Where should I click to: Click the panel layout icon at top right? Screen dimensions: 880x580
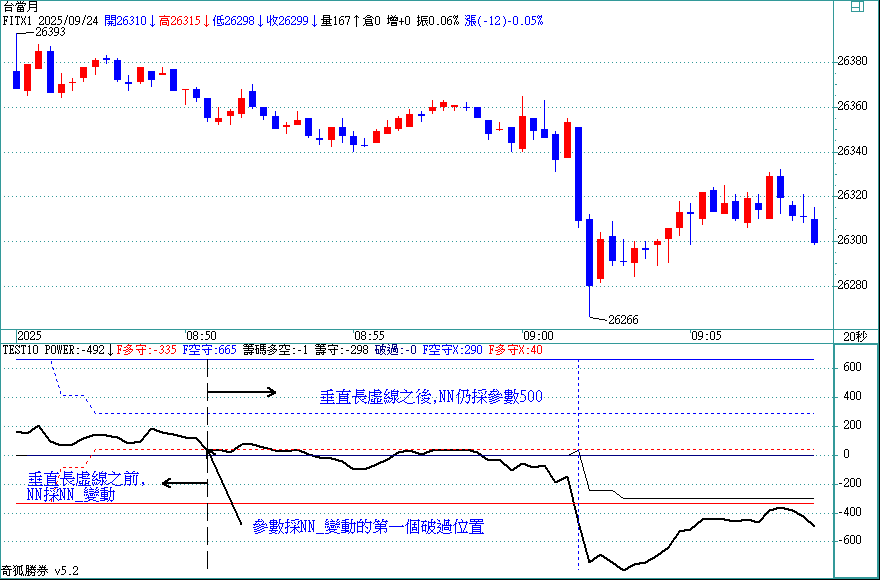point(857,7)
